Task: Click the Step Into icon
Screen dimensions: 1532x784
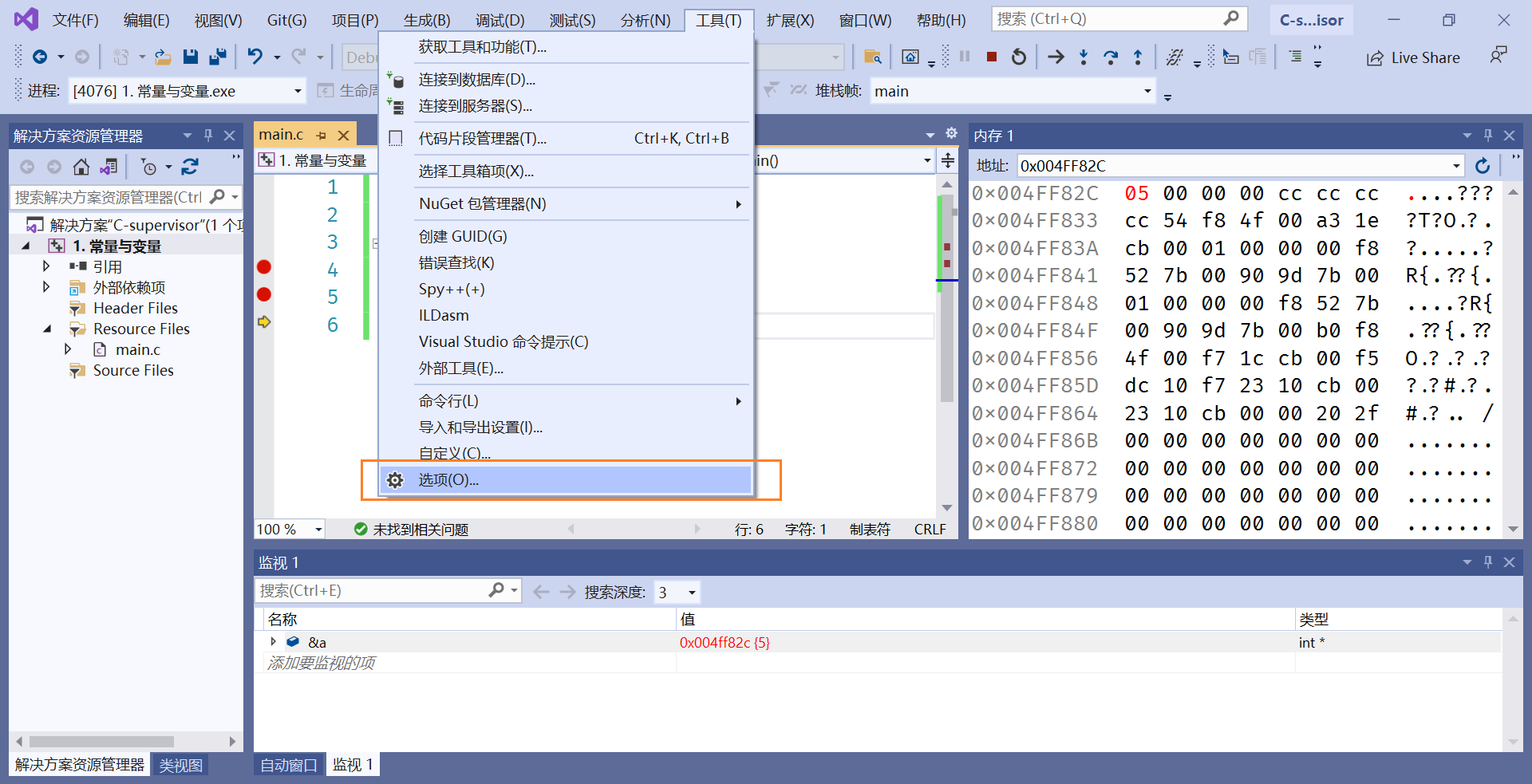Action: pos(1084,57)
